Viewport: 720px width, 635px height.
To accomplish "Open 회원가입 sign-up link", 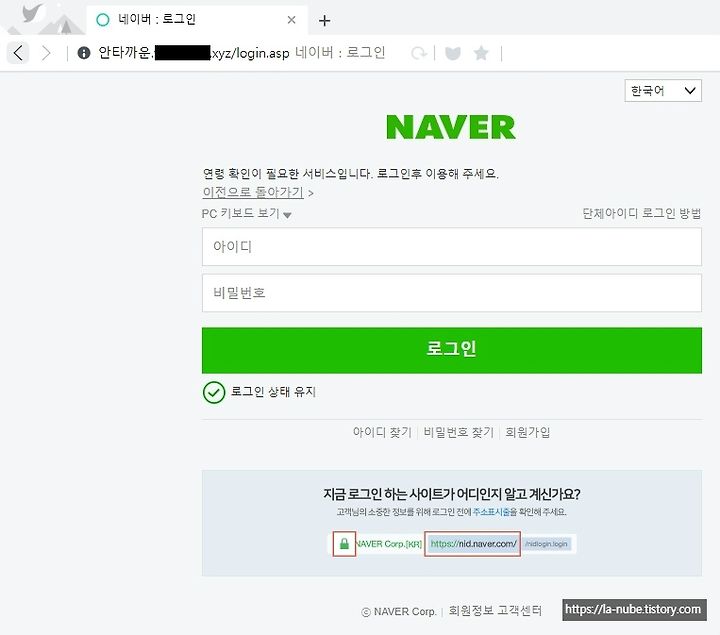I will [528, 432].
